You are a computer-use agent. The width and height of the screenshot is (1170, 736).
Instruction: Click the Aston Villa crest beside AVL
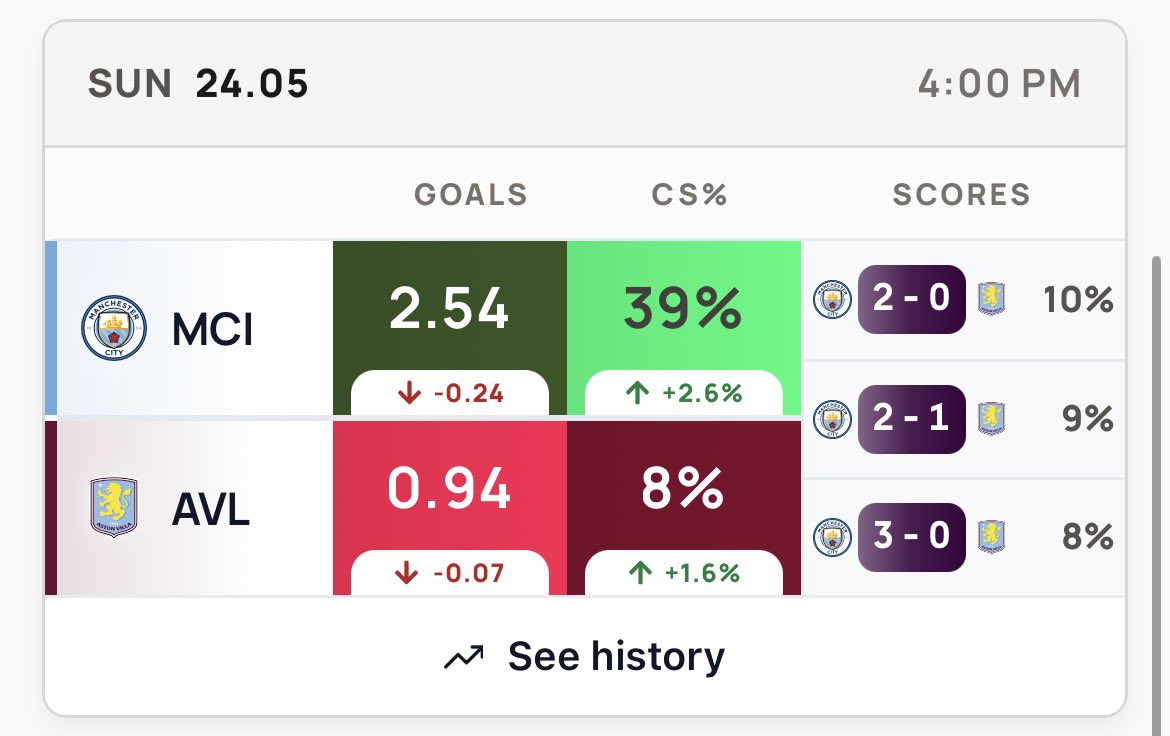[x=113, y=508]
